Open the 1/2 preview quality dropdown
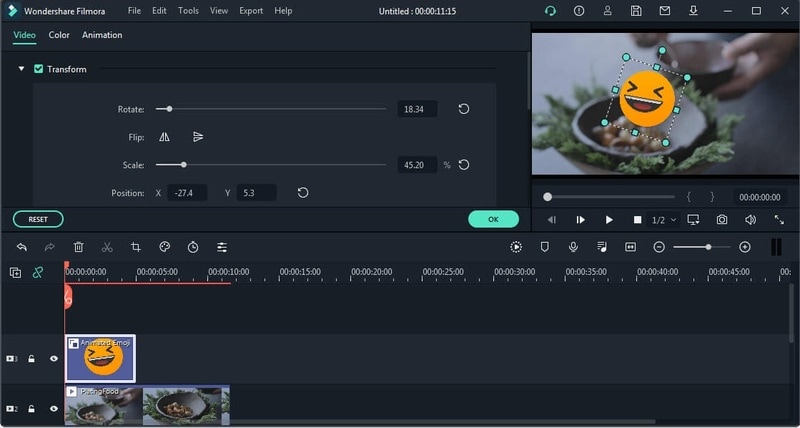 pos(664,220)
